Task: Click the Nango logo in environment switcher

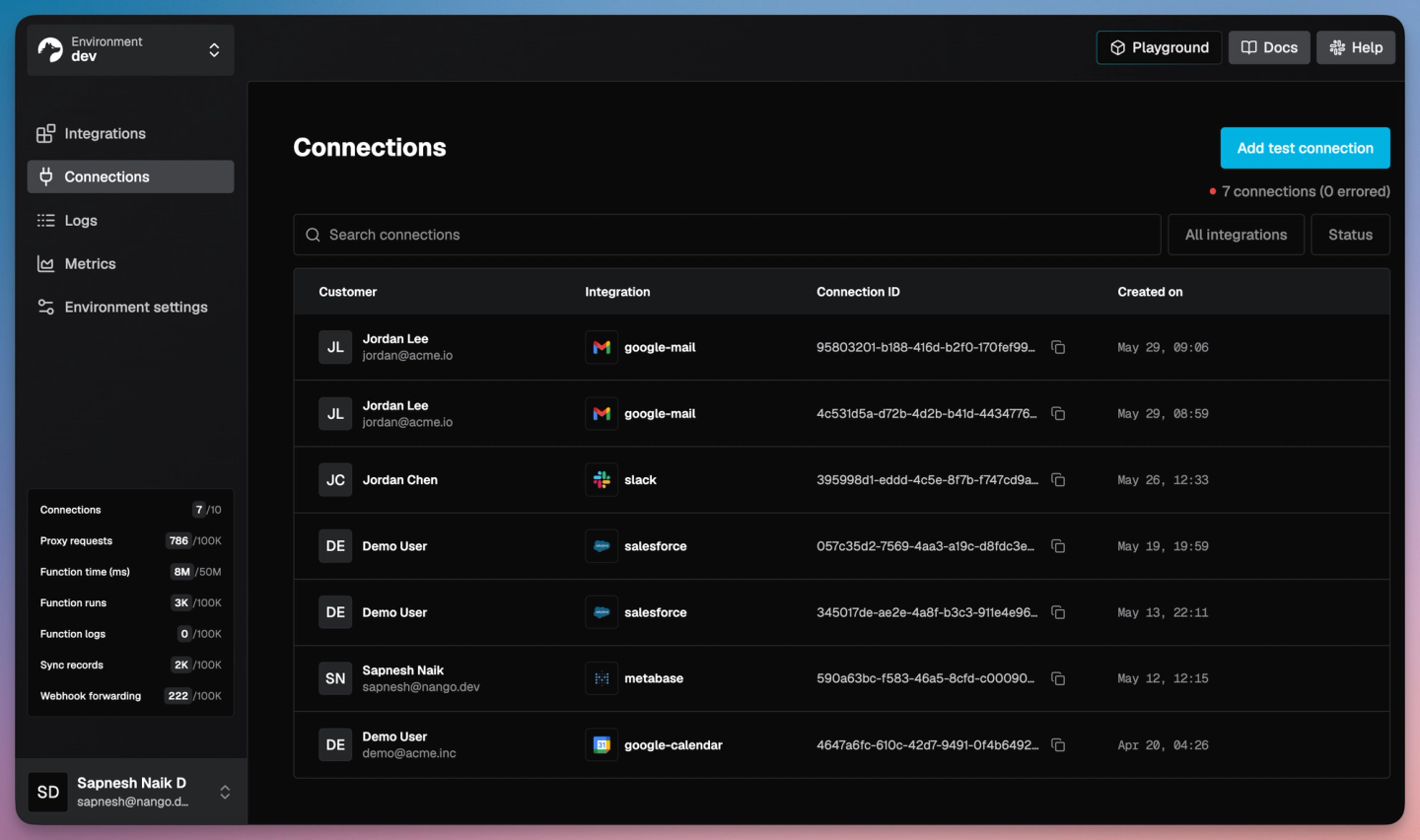Action: [x=50, y=49]
